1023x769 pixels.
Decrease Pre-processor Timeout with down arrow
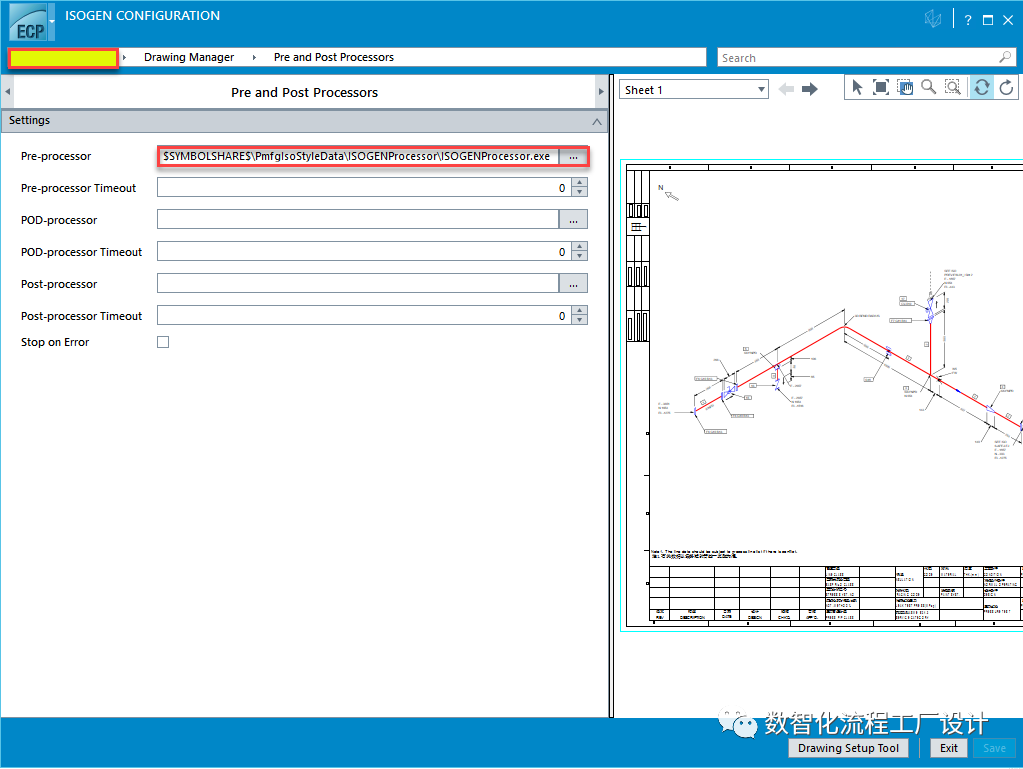(579, 192)
